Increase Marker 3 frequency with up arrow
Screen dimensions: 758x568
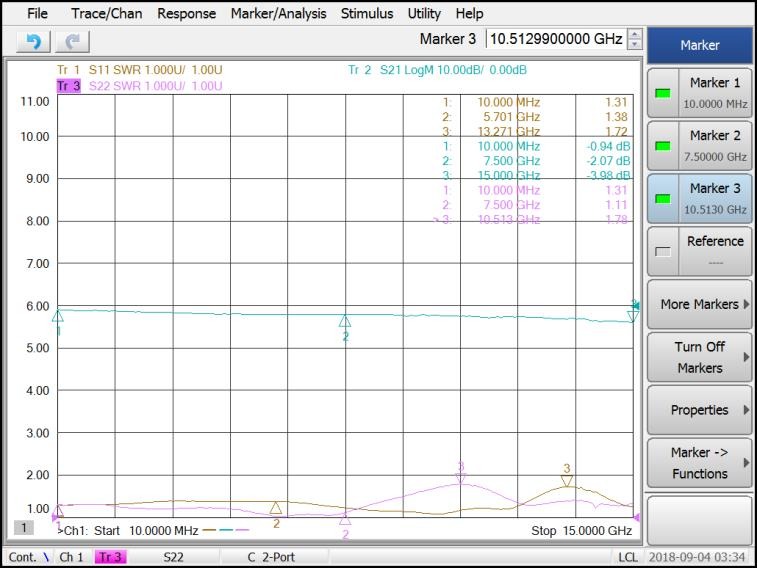click(634, 34)
